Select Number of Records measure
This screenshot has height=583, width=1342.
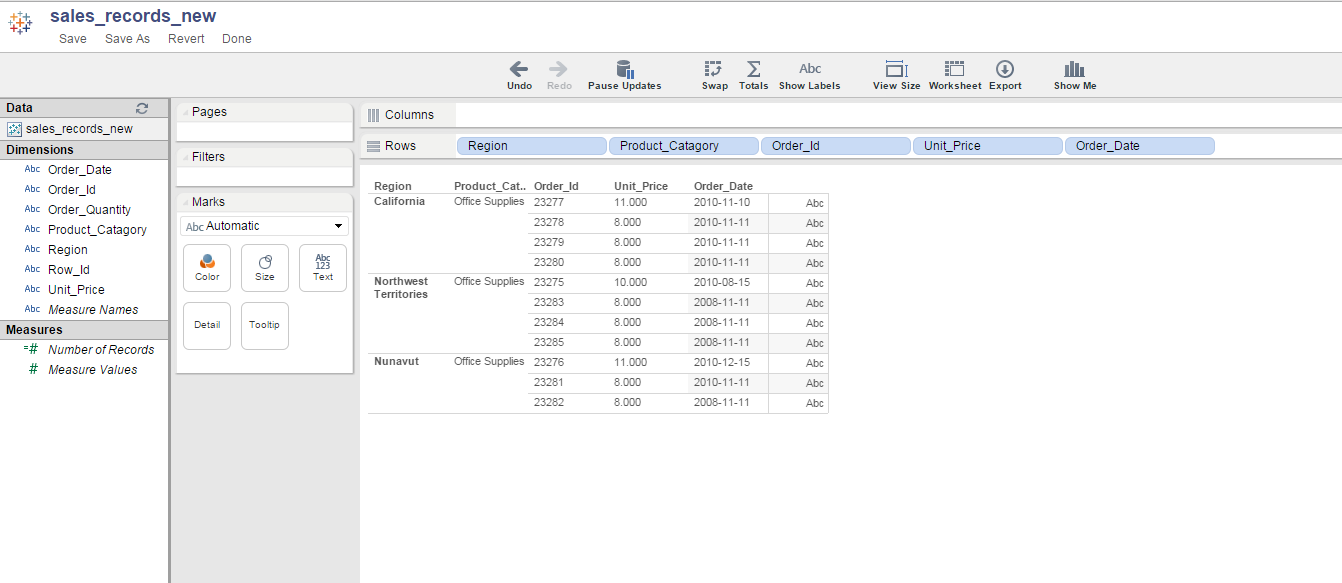(x=101, y=350)
